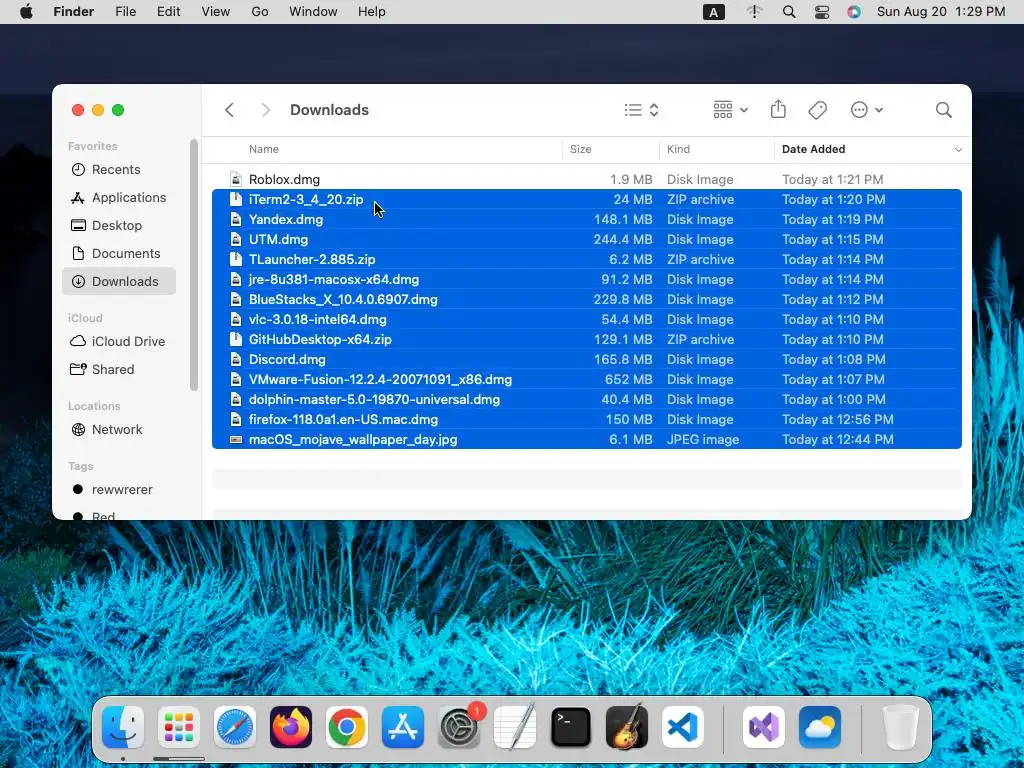Screen dimensions: 1024x768
Task: Select the Discord.dmg file
Action: (x=586, y=360)
